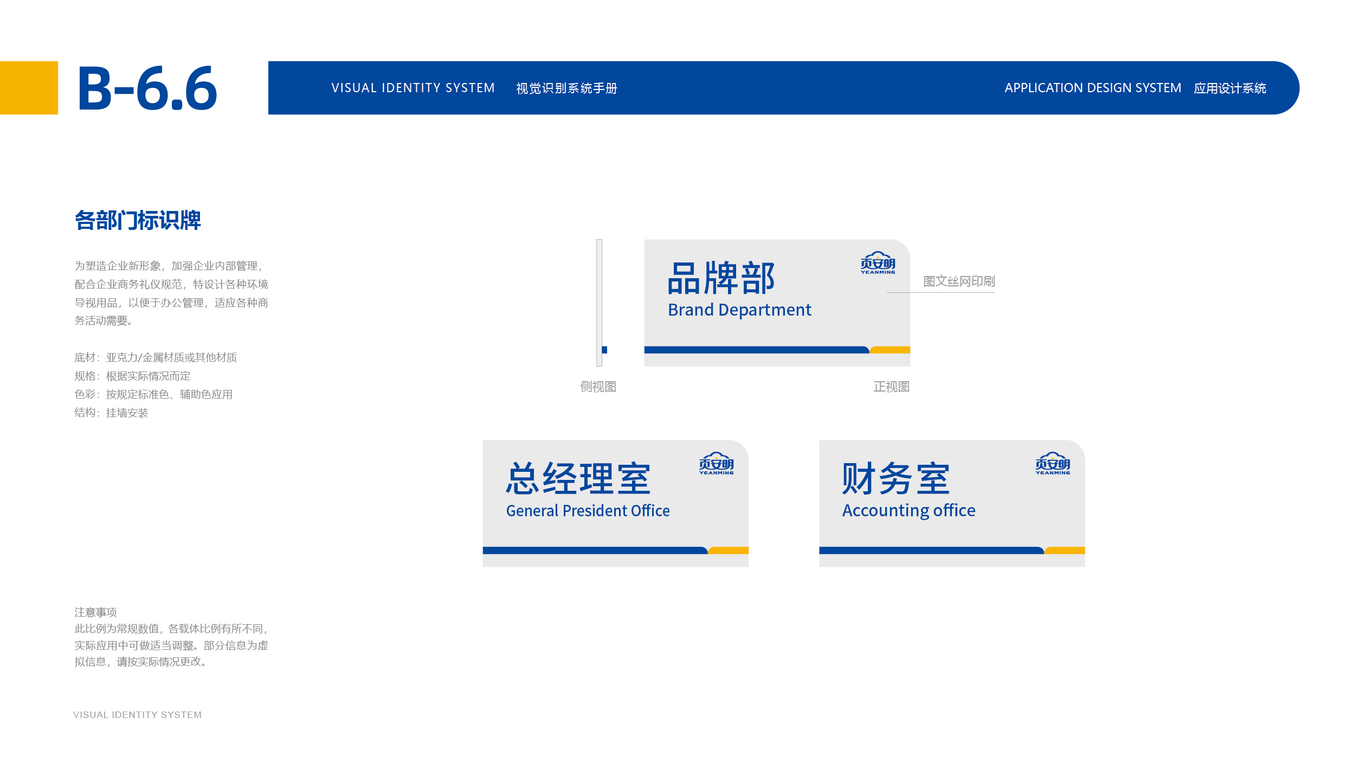This screenshot has height=768, width=1366.
Task: Click the footer 'VISUAL IDENTITY SYSTEM' text
Action: (137, 715)
